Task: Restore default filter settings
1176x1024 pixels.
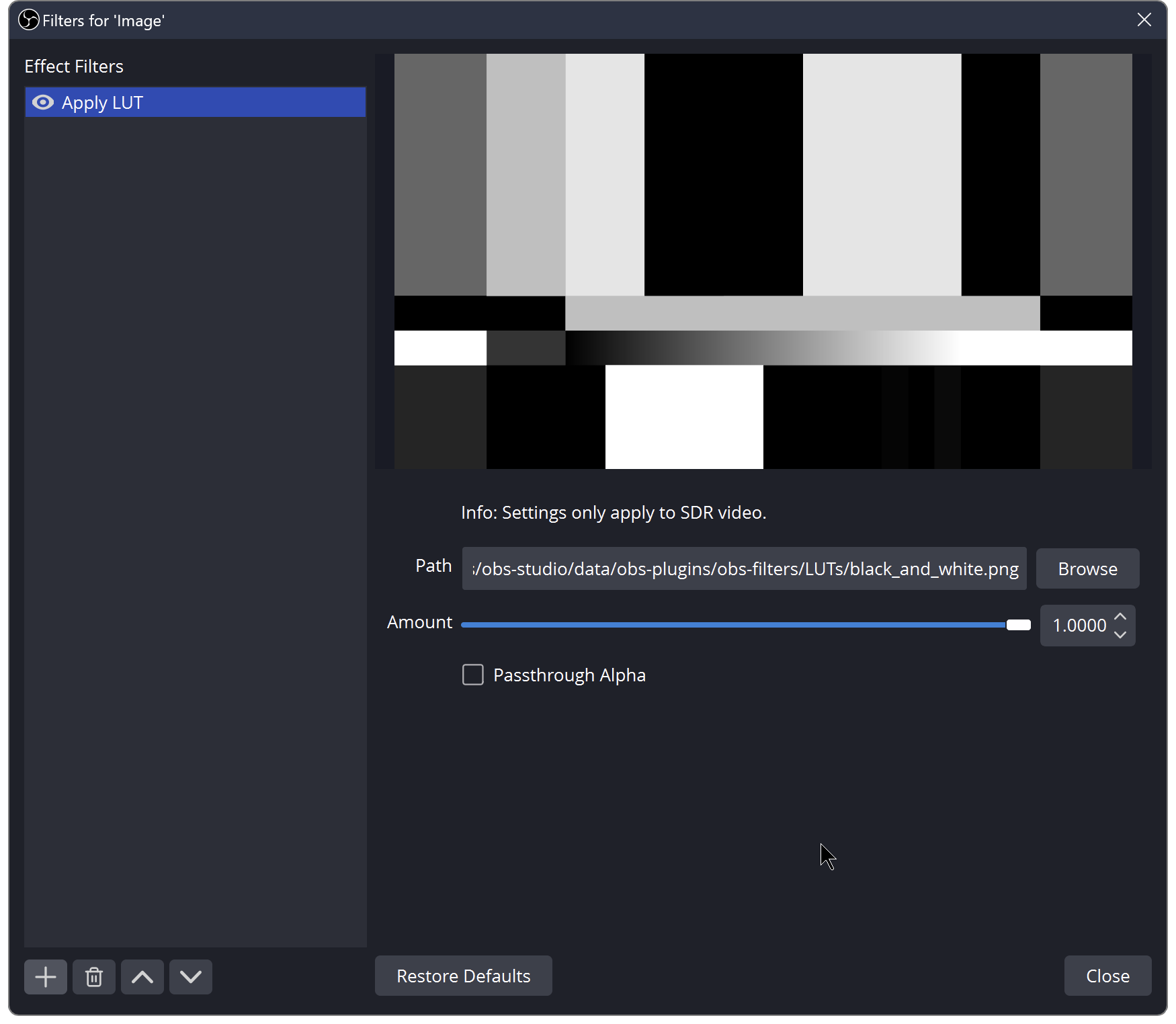Action: [x=463, y=976]
